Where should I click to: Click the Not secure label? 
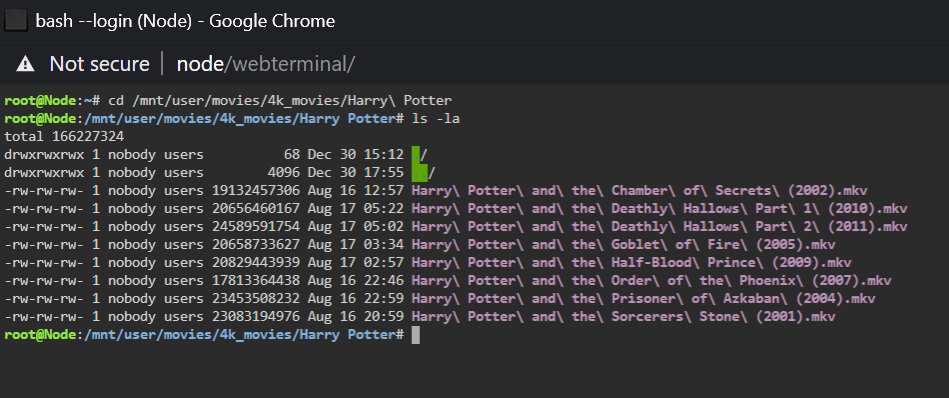tap(99, 64)
